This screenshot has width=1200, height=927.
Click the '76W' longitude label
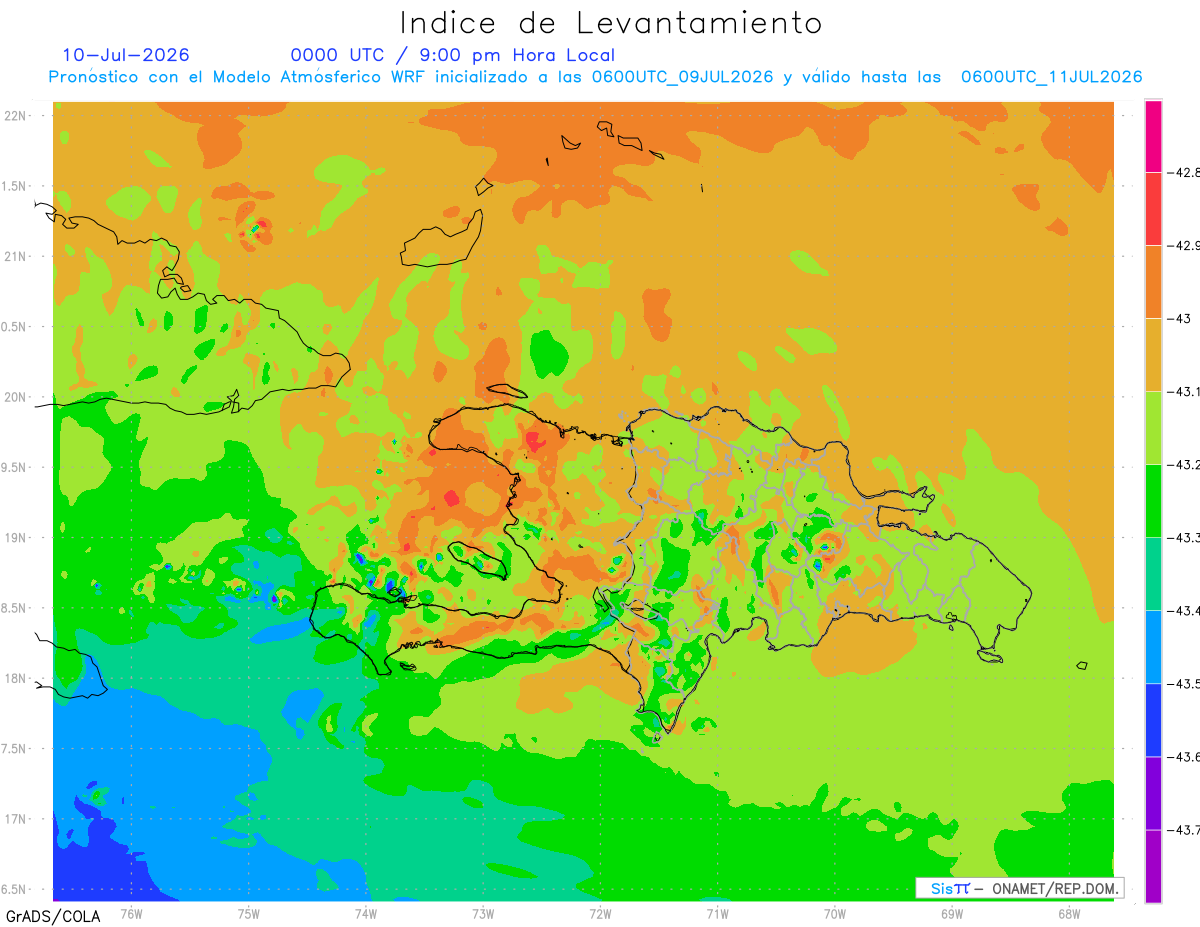(132, 913)
